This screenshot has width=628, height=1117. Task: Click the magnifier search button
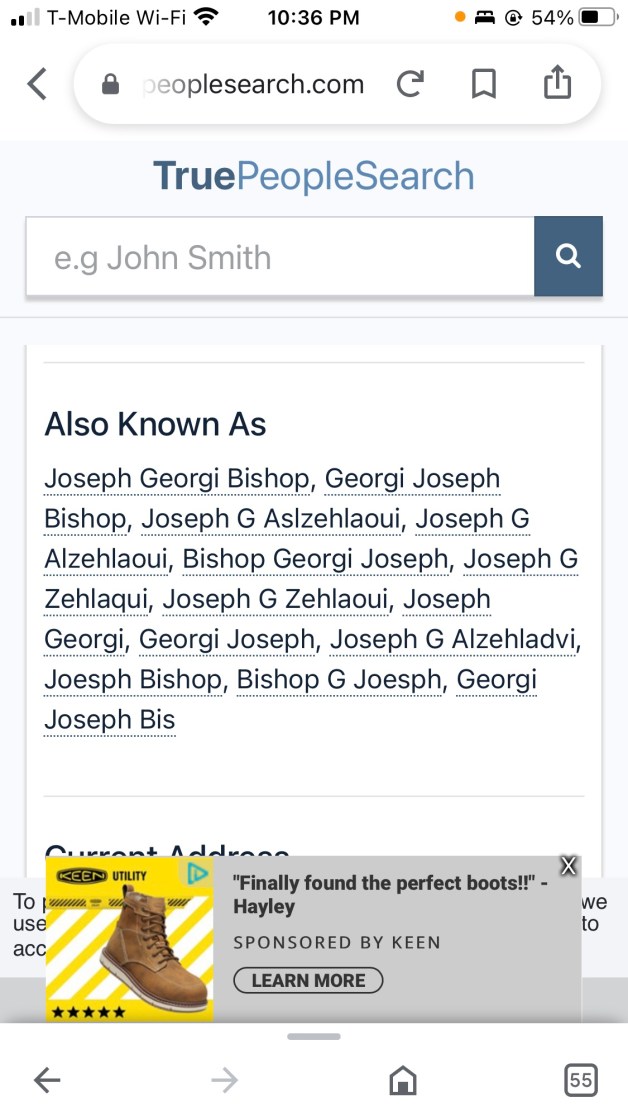tap(568, 257)
